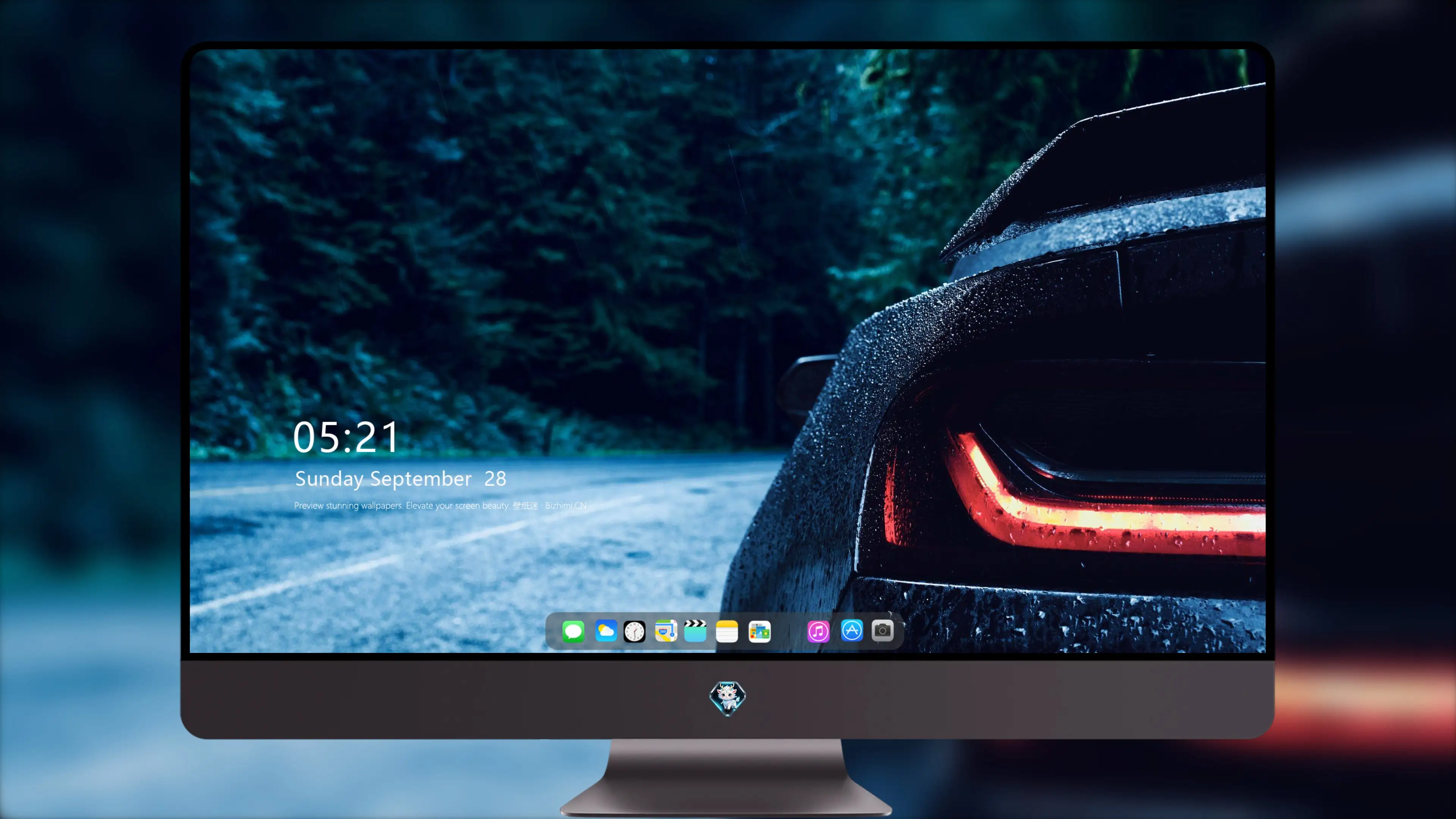Screen dimensions: 1456x819
Task: Open the Notes app in the dock
Action: pos(727,631)
